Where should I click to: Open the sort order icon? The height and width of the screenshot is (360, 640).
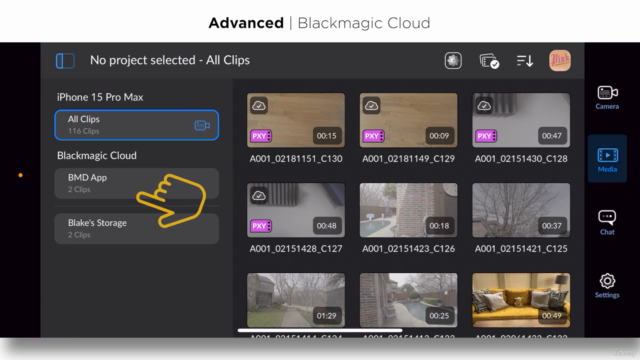coord(524,61)
